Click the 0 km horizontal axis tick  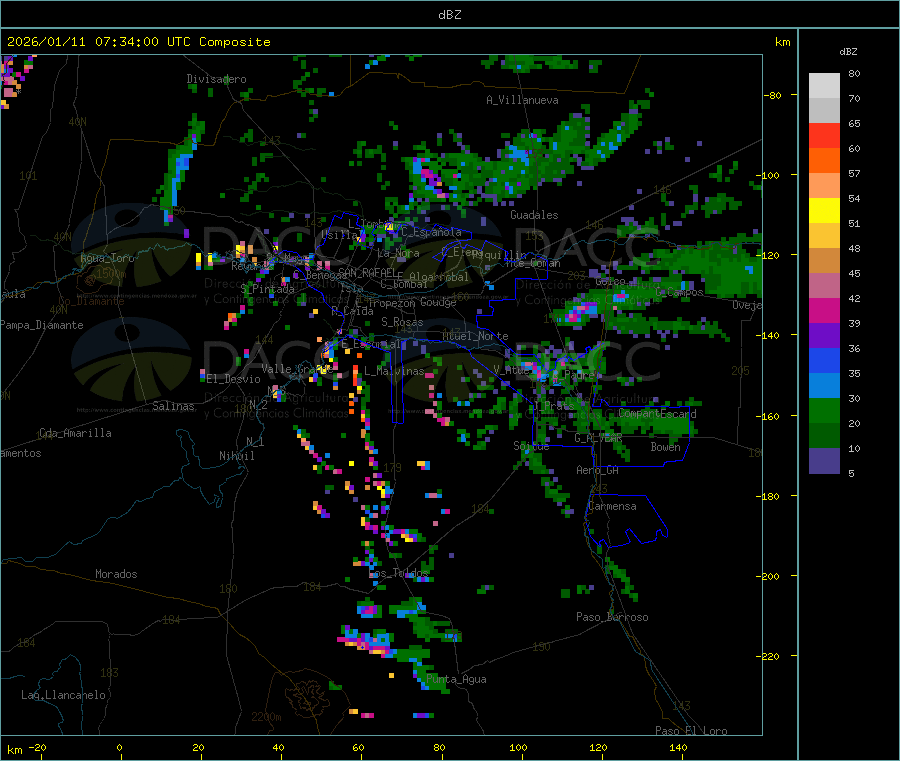tap(119, 747)
